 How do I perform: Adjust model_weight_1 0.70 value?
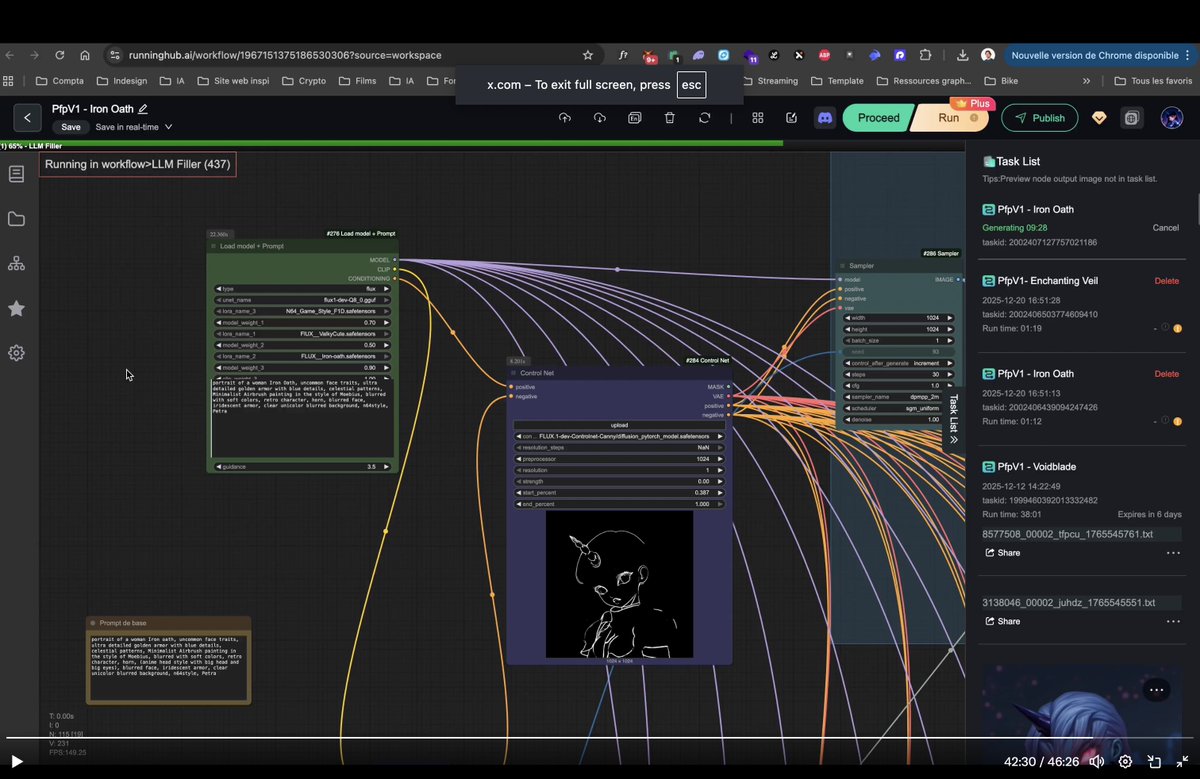[x=303, y=322]
